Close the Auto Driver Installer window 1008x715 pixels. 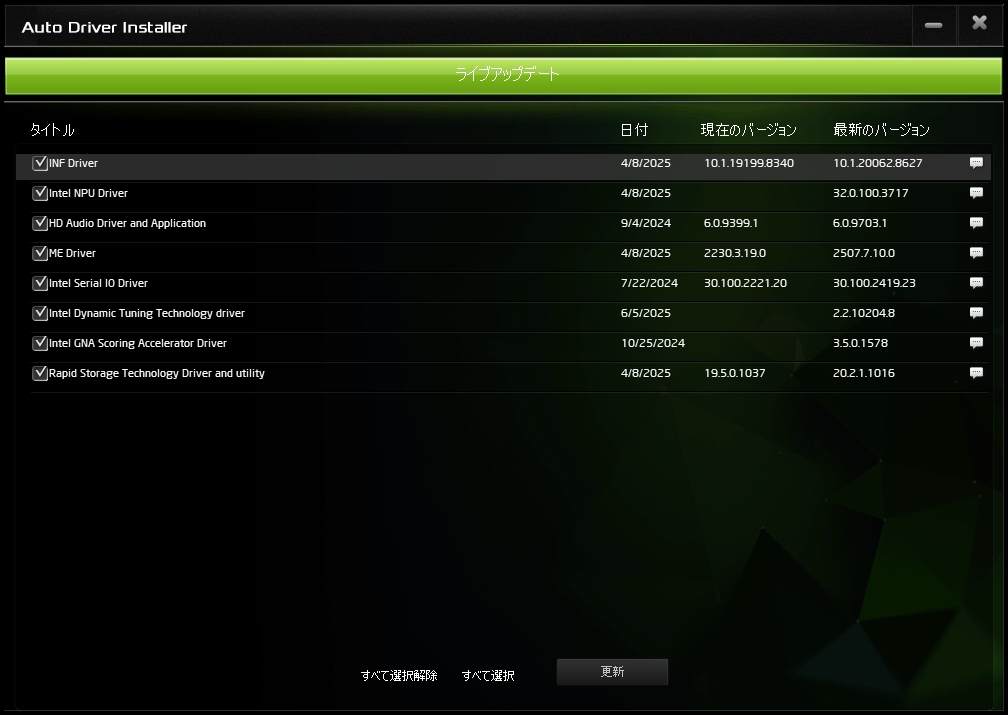[x=980, y=24]
